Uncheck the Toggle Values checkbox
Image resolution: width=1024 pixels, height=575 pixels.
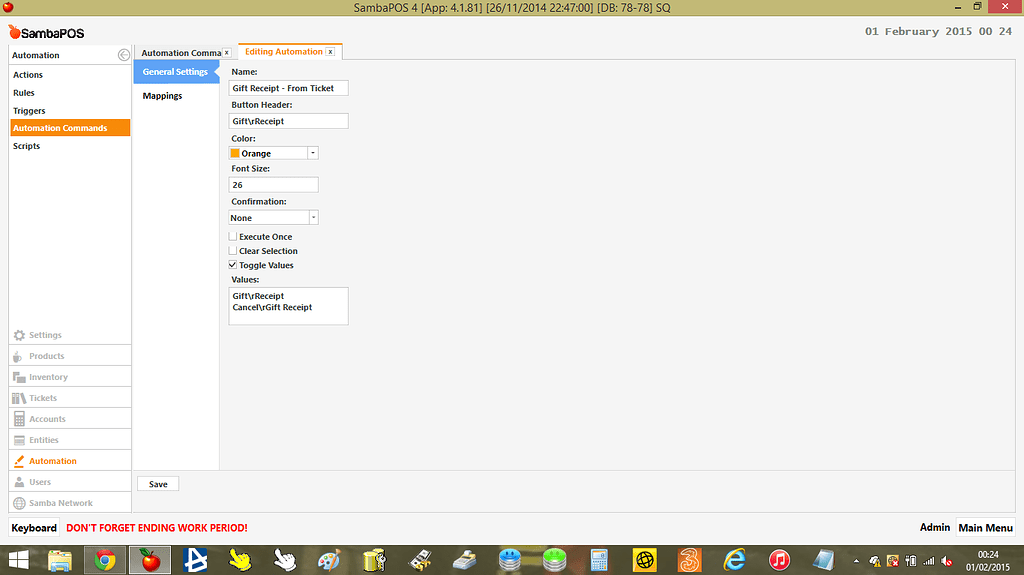233,265
